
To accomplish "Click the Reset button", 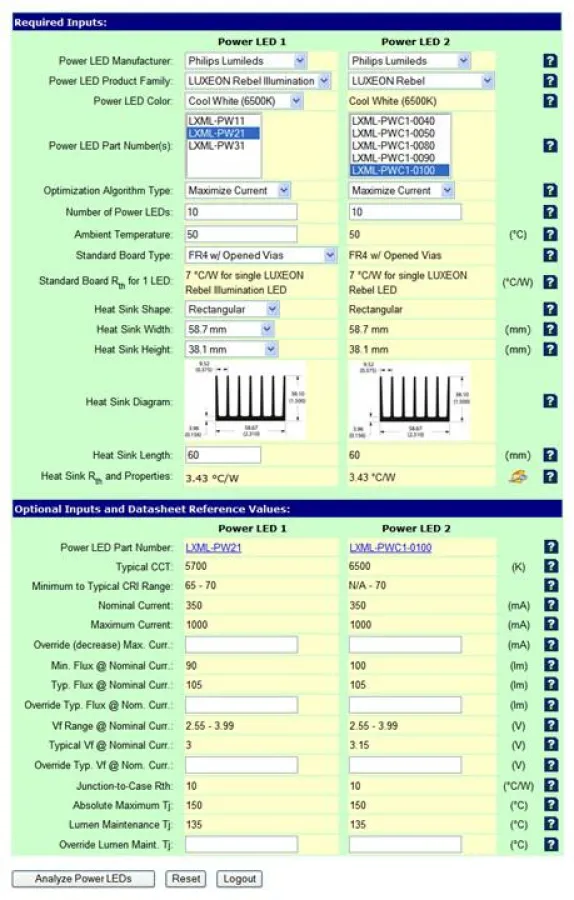I will 186,879.
